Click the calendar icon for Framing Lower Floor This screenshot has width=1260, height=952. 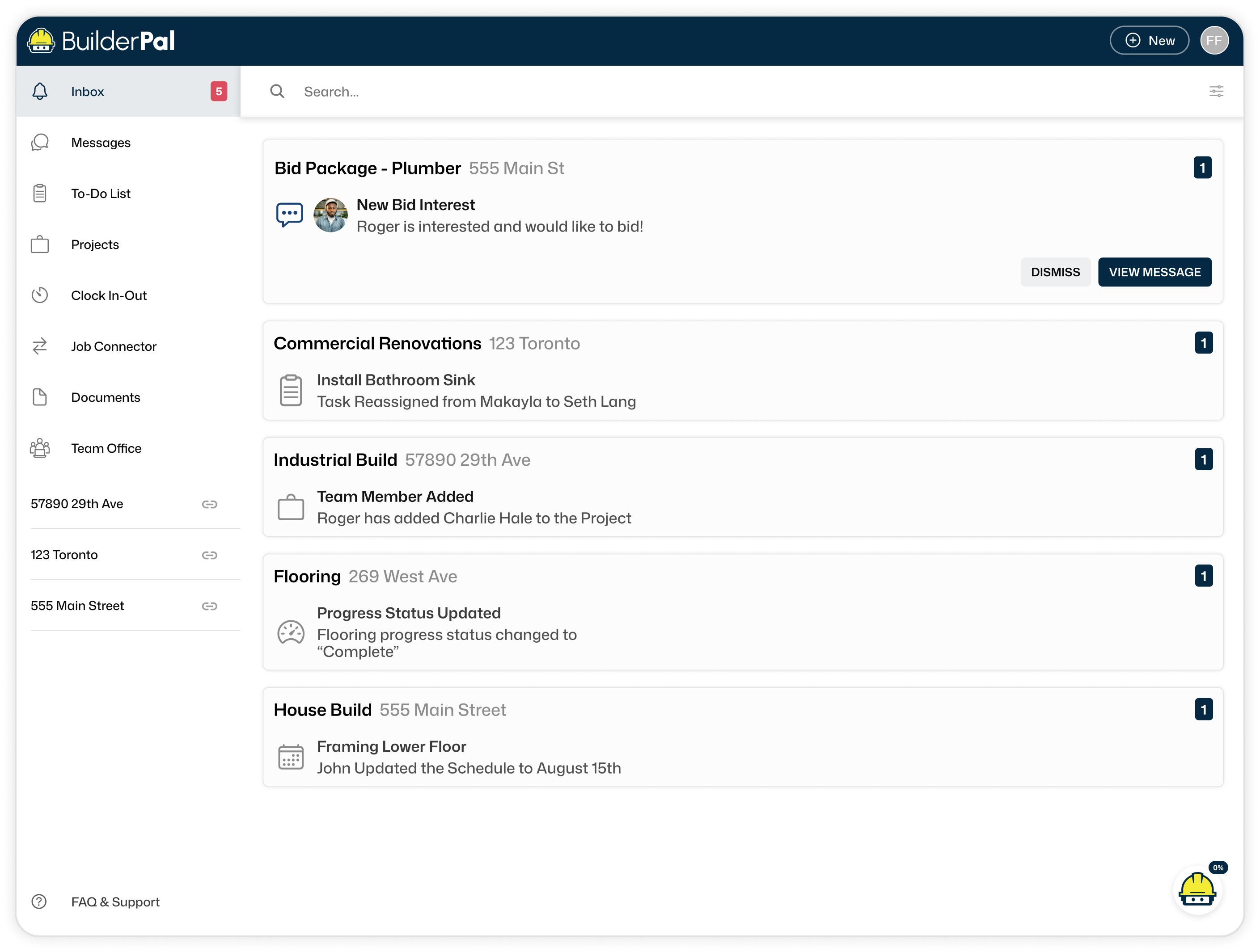coord(291,757)
